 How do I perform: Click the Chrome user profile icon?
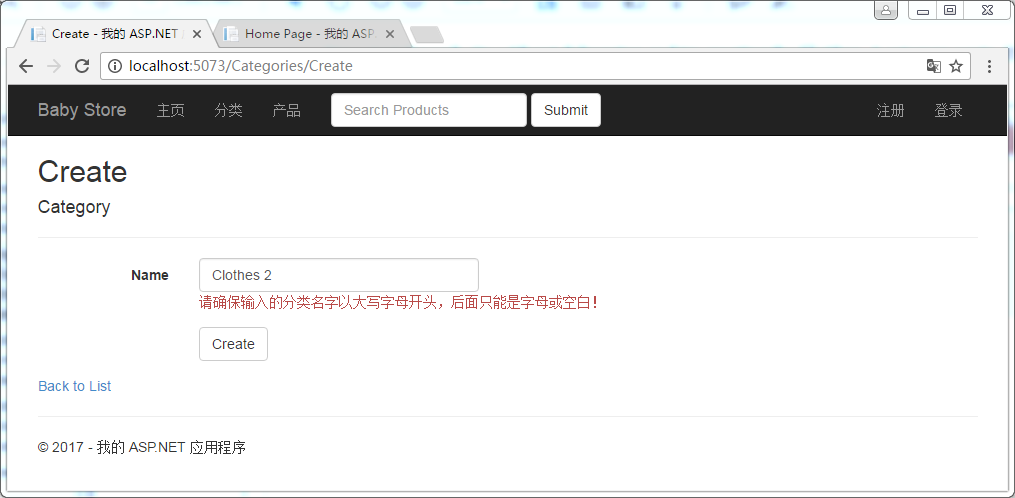click(886, 10)
